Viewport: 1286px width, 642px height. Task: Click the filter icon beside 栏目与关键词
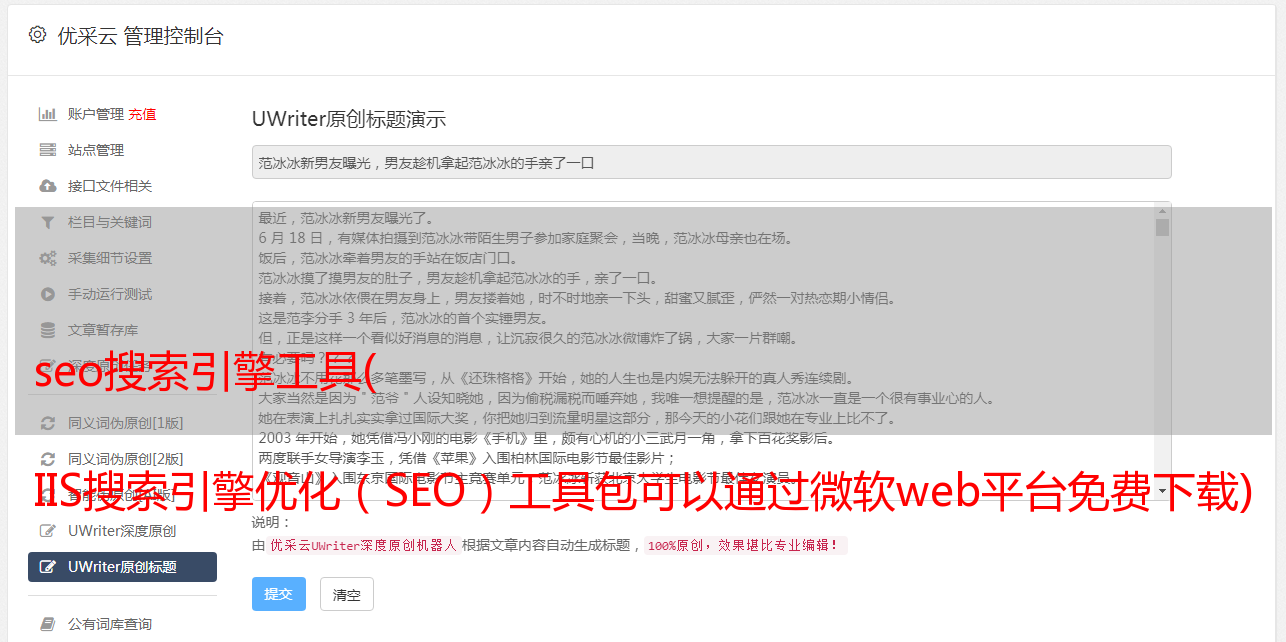pos(47,222)
